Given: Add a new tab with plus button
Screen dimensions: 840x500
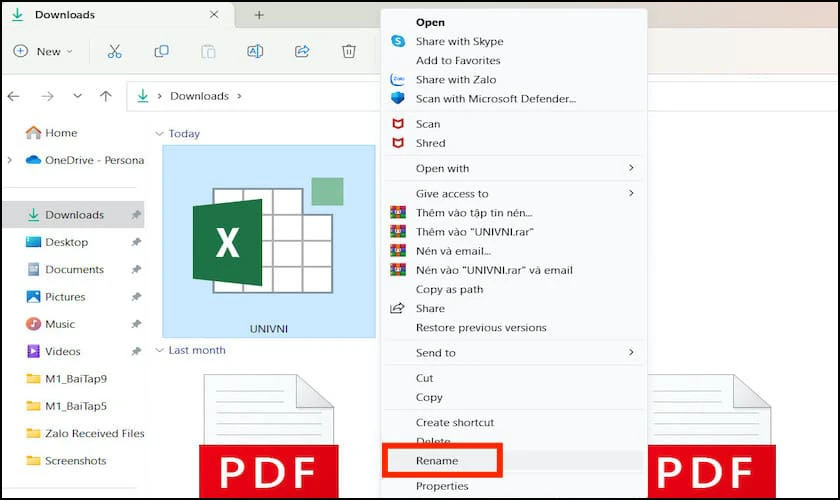Looking at the screenshot, I should coord(259,15).
